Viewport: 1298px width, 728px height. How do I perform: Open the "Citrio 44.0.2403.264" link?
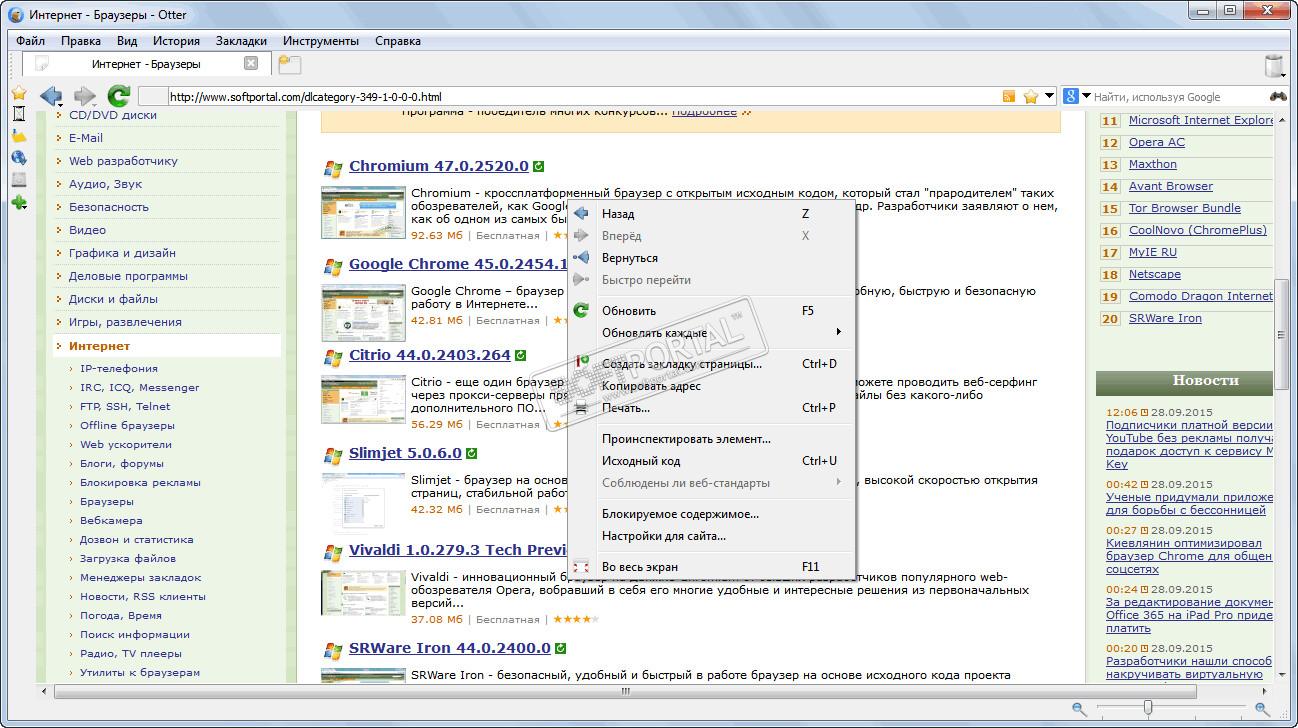point(429,355)
